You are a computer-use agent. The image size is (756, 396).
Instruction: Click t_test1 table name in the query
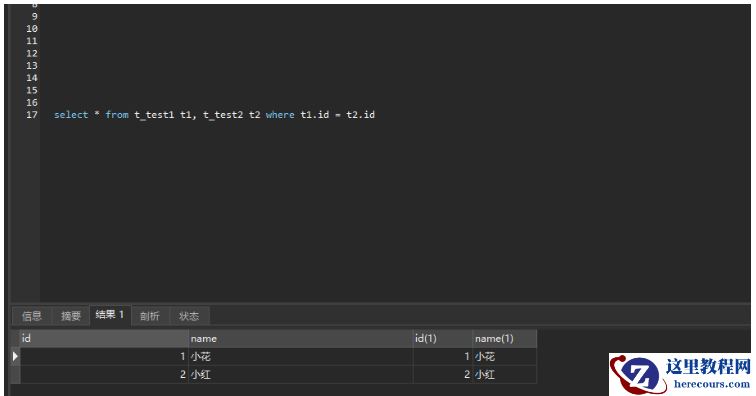pos(154,115)
